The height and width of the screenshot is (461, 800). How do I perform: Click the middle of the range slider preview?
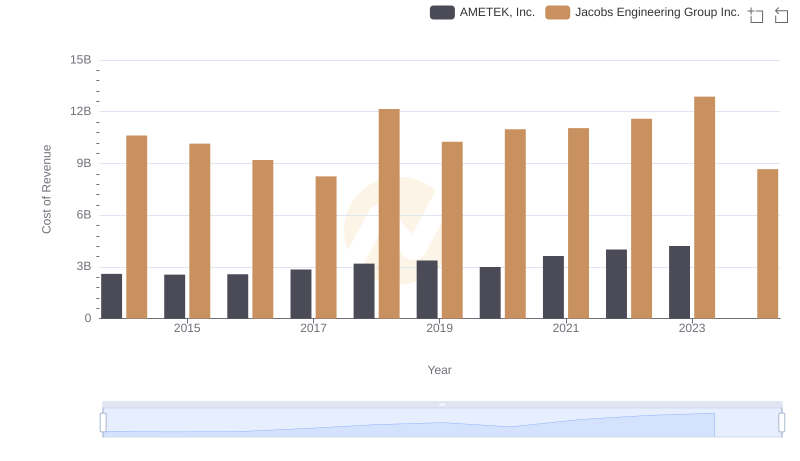coord(442,423)
